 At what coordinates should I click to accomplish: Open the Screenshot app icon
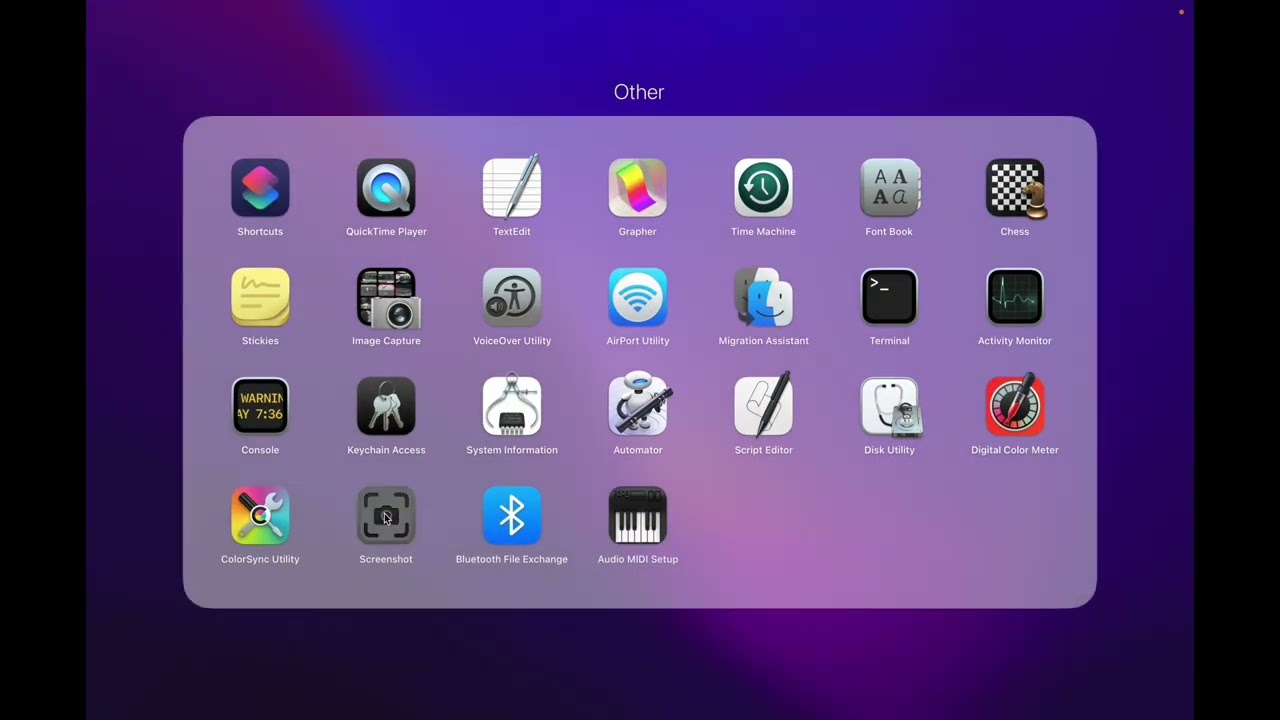tap(386, 515)
